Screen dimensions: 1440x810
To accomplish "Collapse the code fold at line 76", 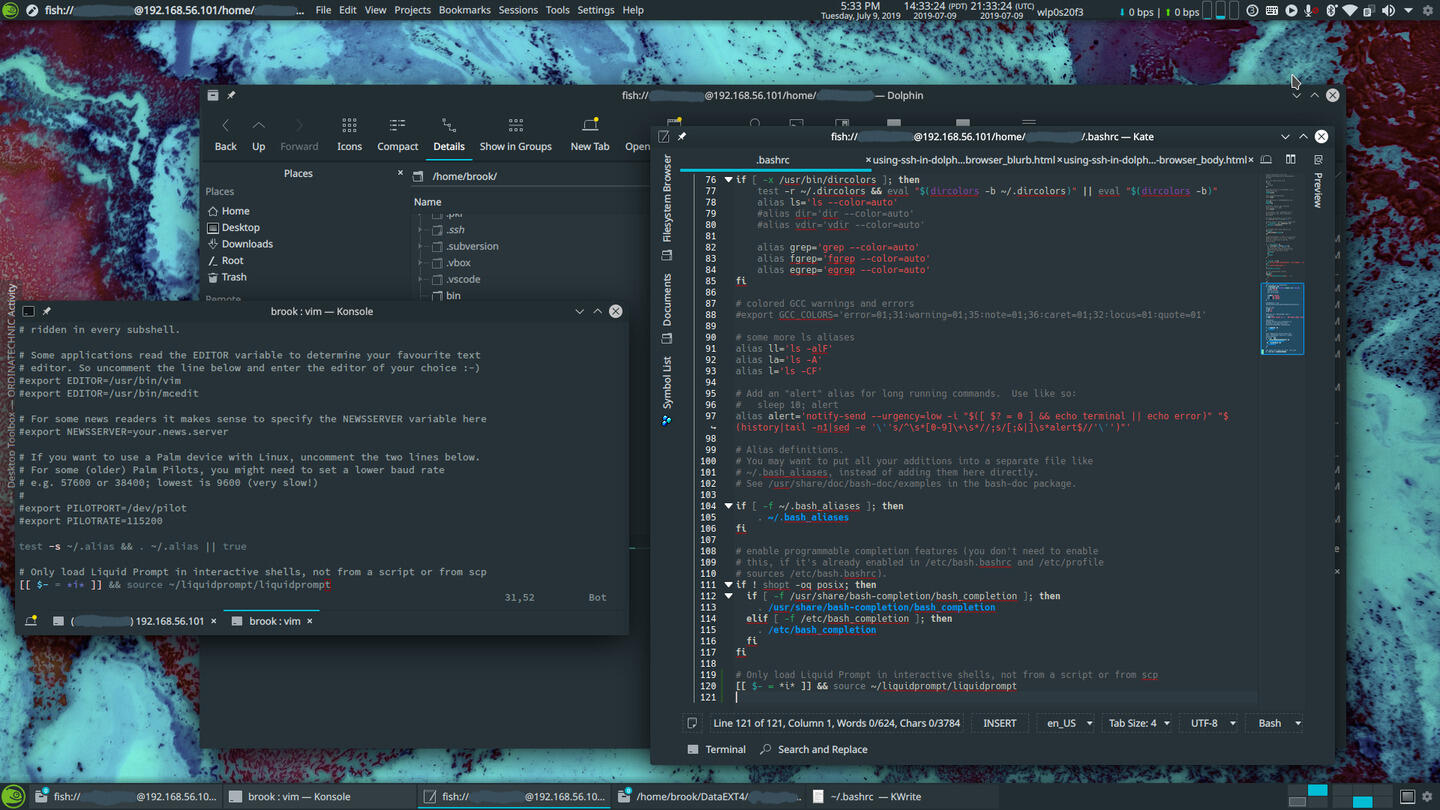I will pyautogui.click(x=728, y=180).
